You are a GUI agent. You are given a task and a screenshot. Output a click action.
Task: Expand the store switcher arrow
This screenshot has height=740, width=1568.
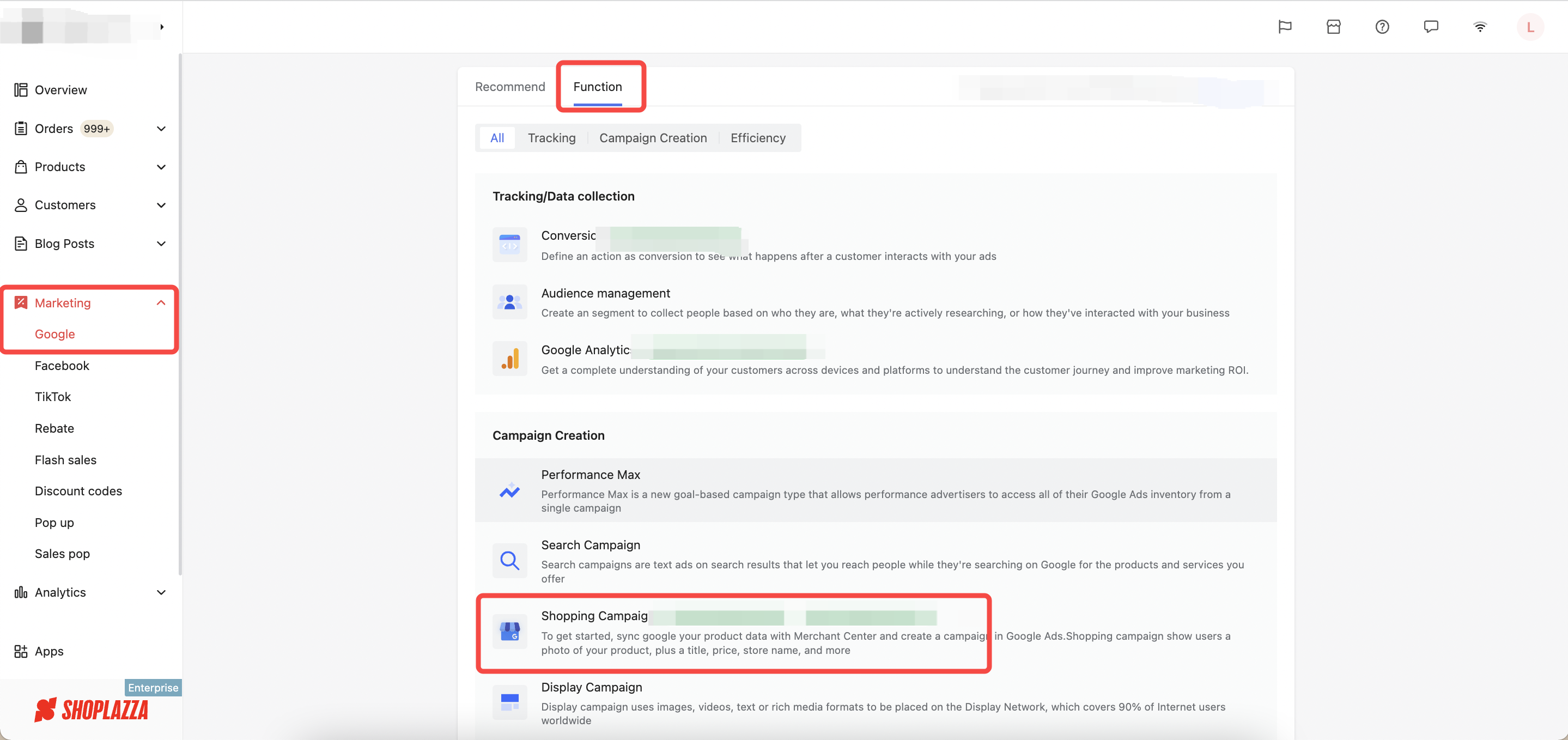[x=162, y=27]
